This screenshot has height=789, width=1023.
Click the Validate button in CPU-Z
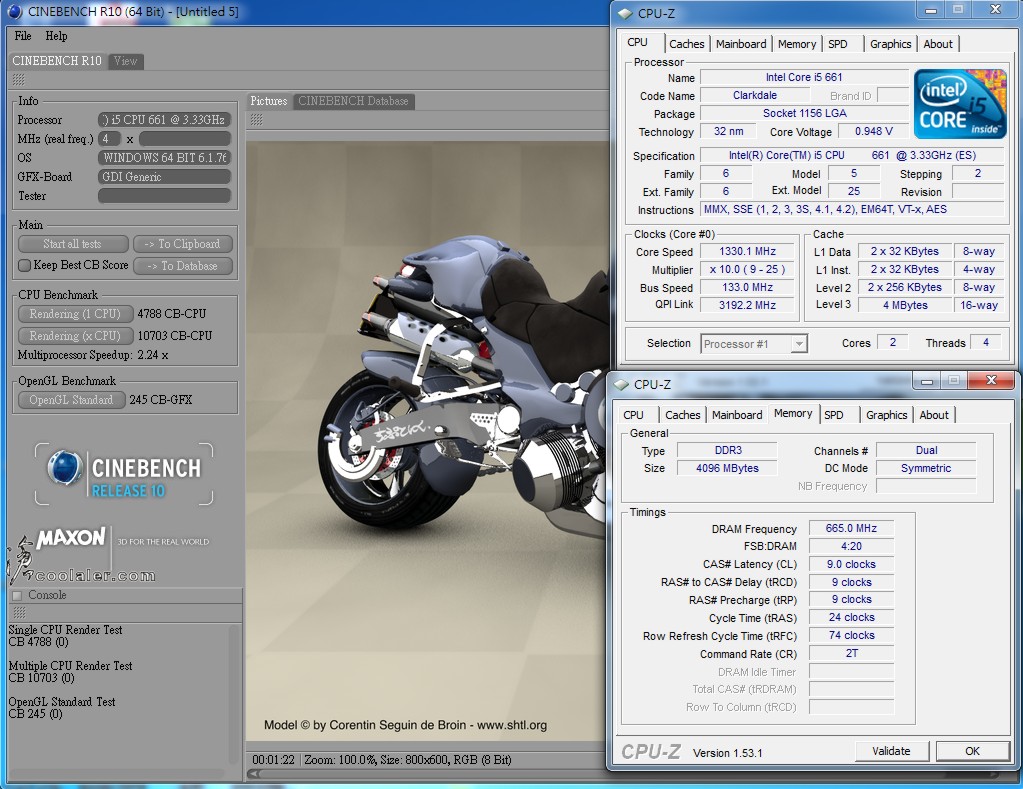pyautogui.click(x=891, y=751)
